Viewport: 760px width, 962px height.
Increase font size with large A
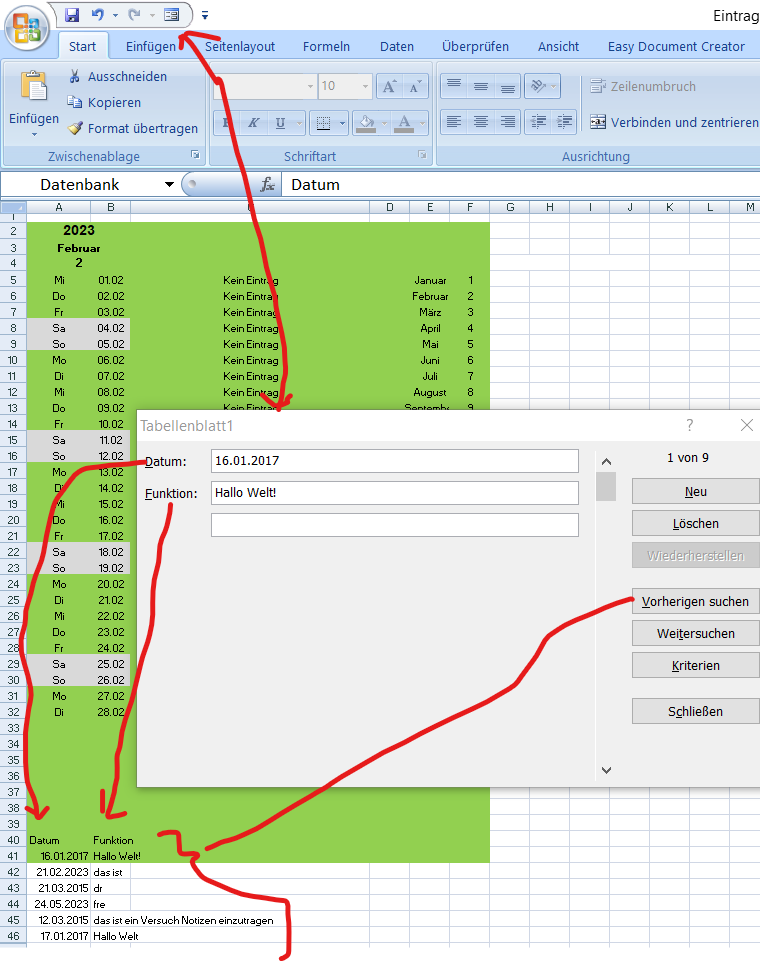click(389, 87)
